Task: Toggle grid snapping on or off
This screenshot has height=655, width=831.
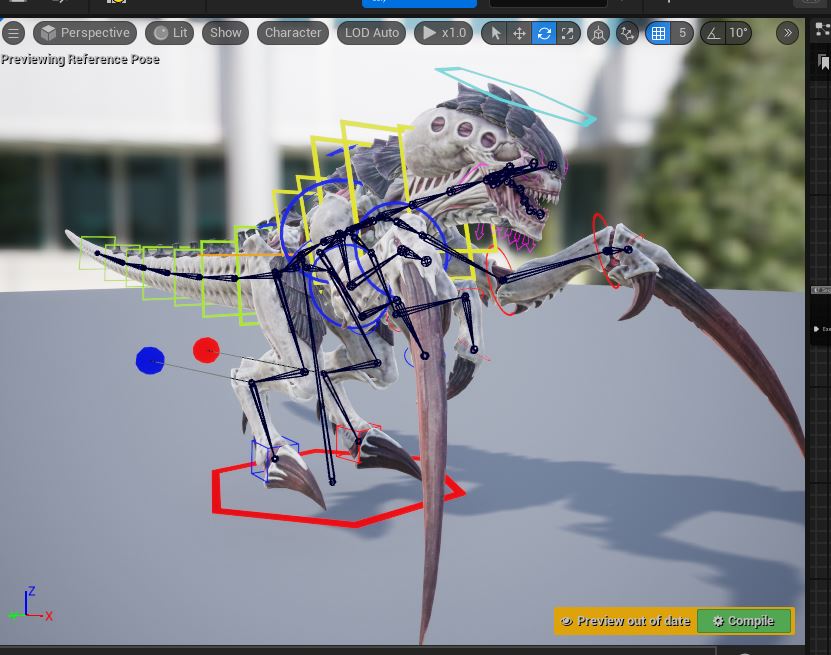Action: point(658,33)
